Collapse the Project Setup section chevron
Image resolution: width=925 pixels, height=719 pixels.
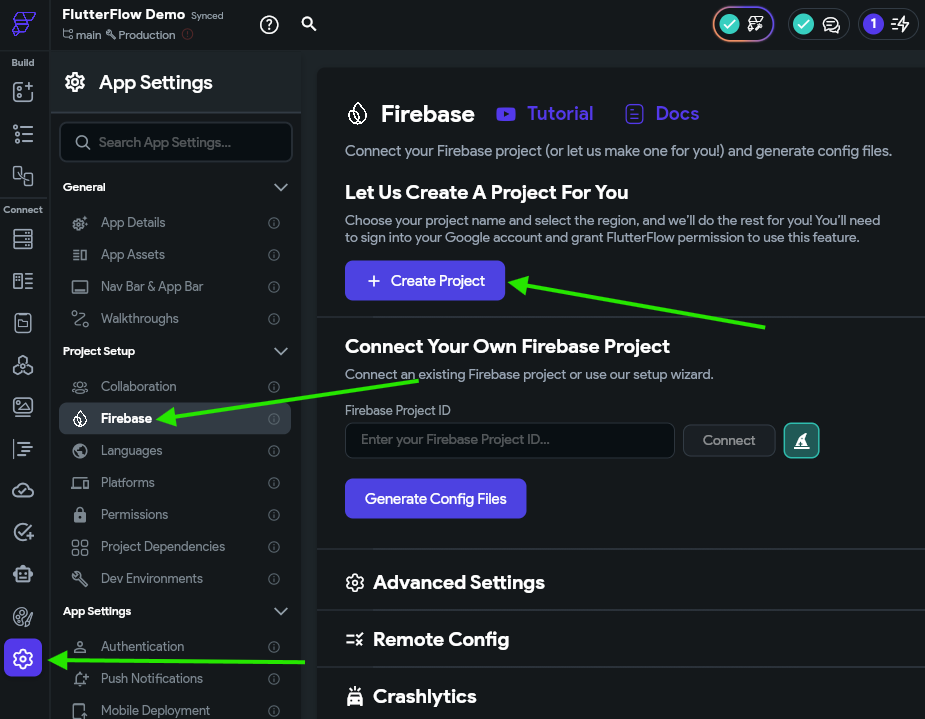click(281, 351)
